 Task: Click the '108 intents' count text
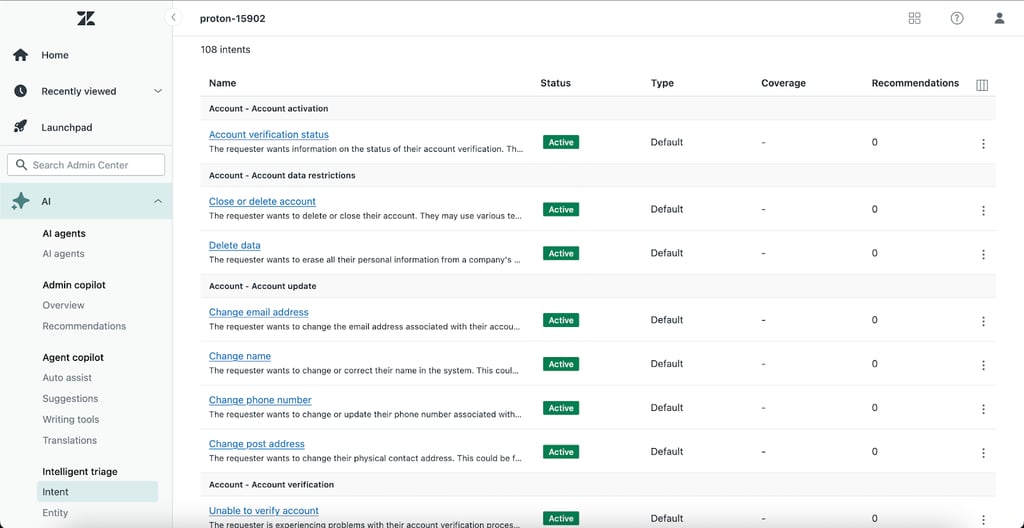225,49
